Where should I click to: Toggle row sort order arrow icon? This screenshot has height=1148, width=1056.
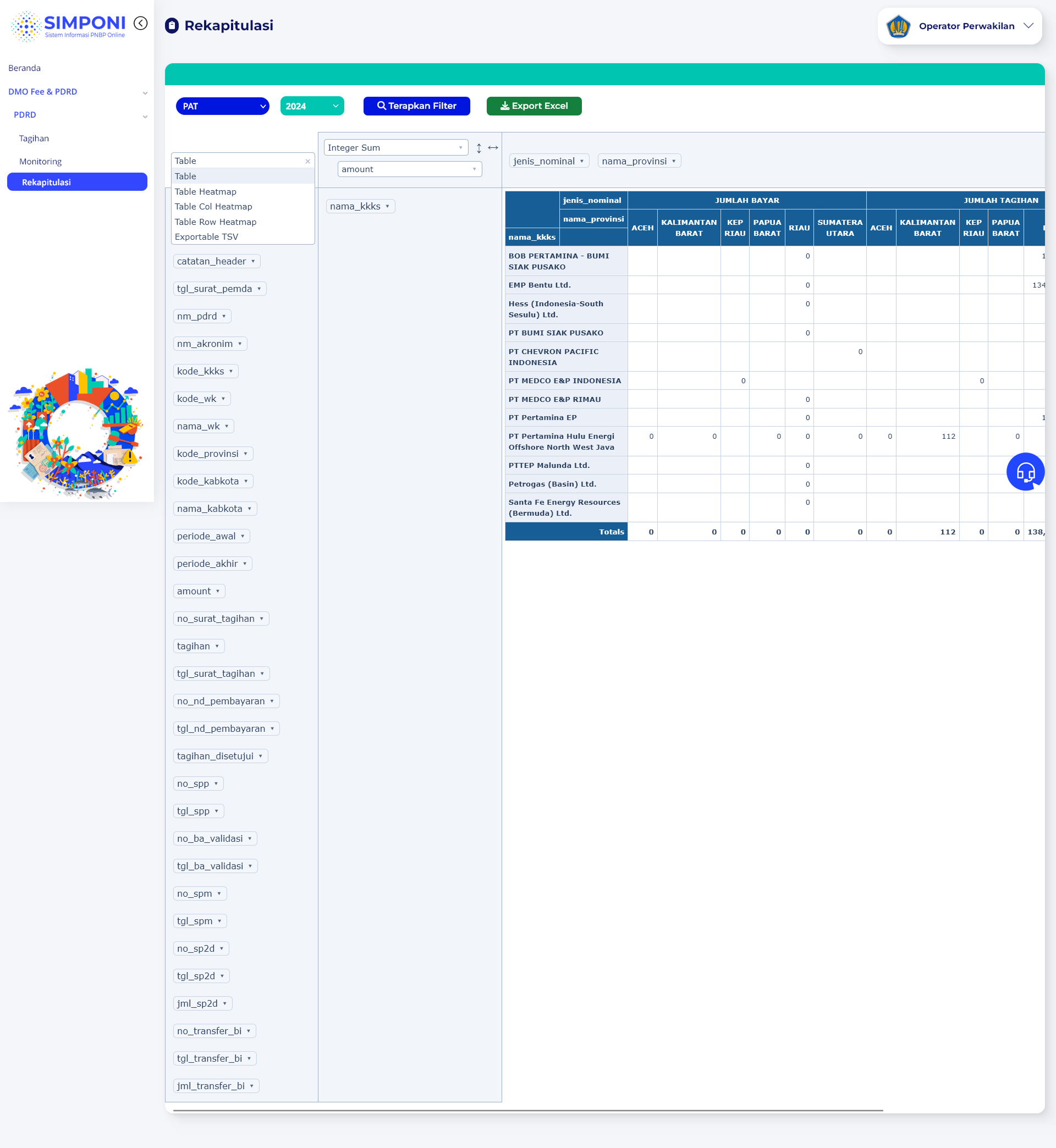pos(479,148)
